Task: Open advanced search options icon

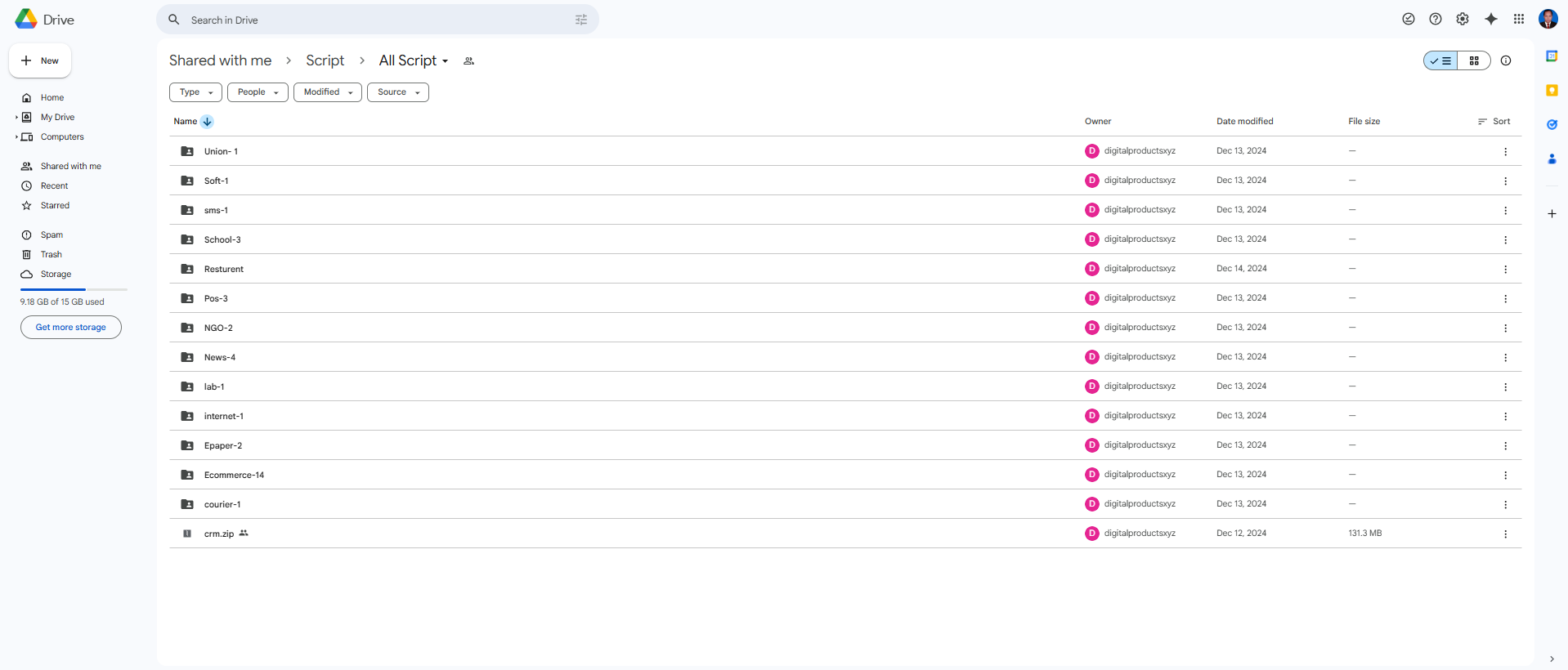Action: pos(580,20)
